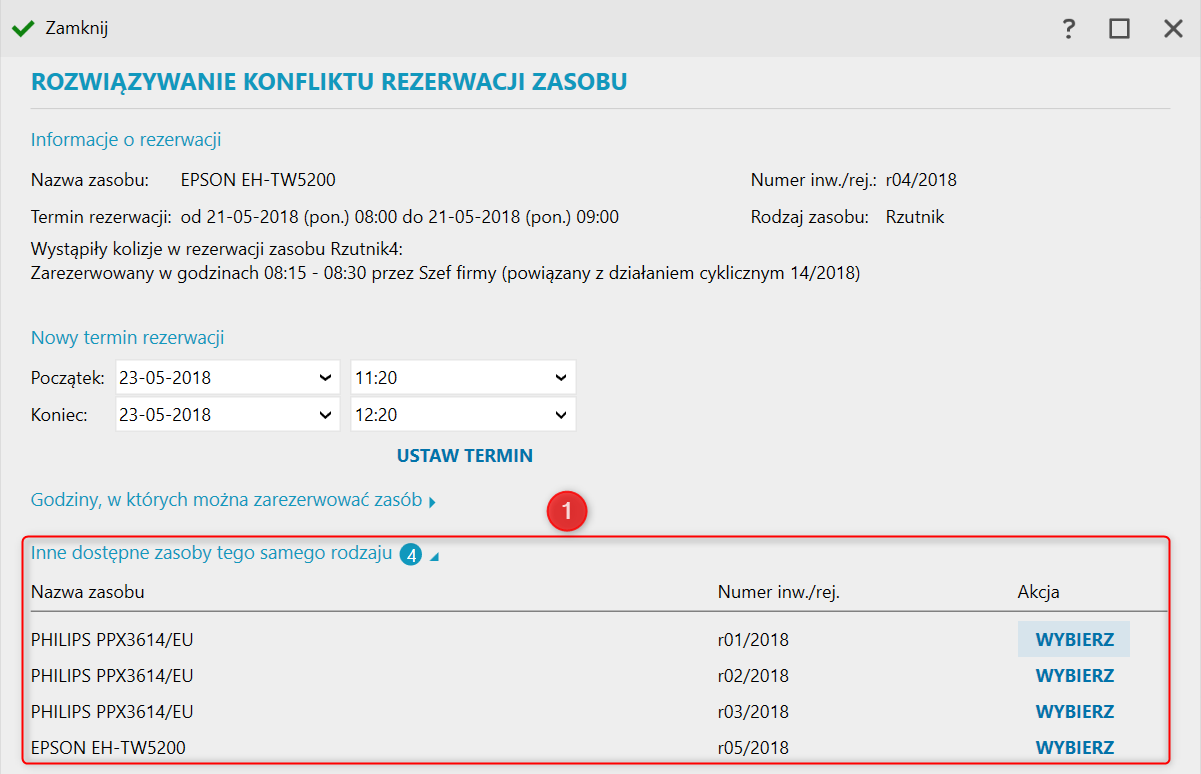Click the Nazwa zasobu column header
This screenshot has width=1201, height=774.
(x=88, y=592)
